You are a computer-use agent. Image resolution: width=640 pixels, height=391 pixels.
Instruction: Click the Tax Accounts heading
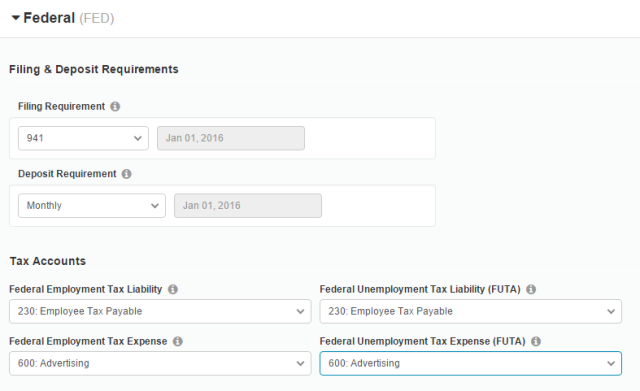[x=48, y=261]
